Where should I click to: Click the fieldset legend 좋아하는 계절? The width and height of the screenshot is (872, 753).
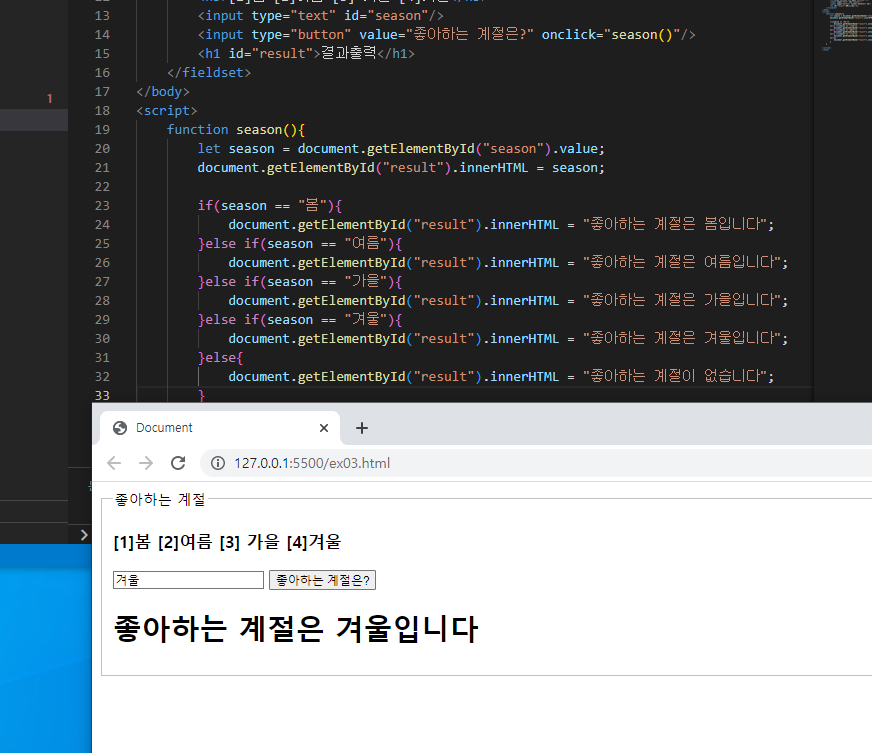pos(160,499)
